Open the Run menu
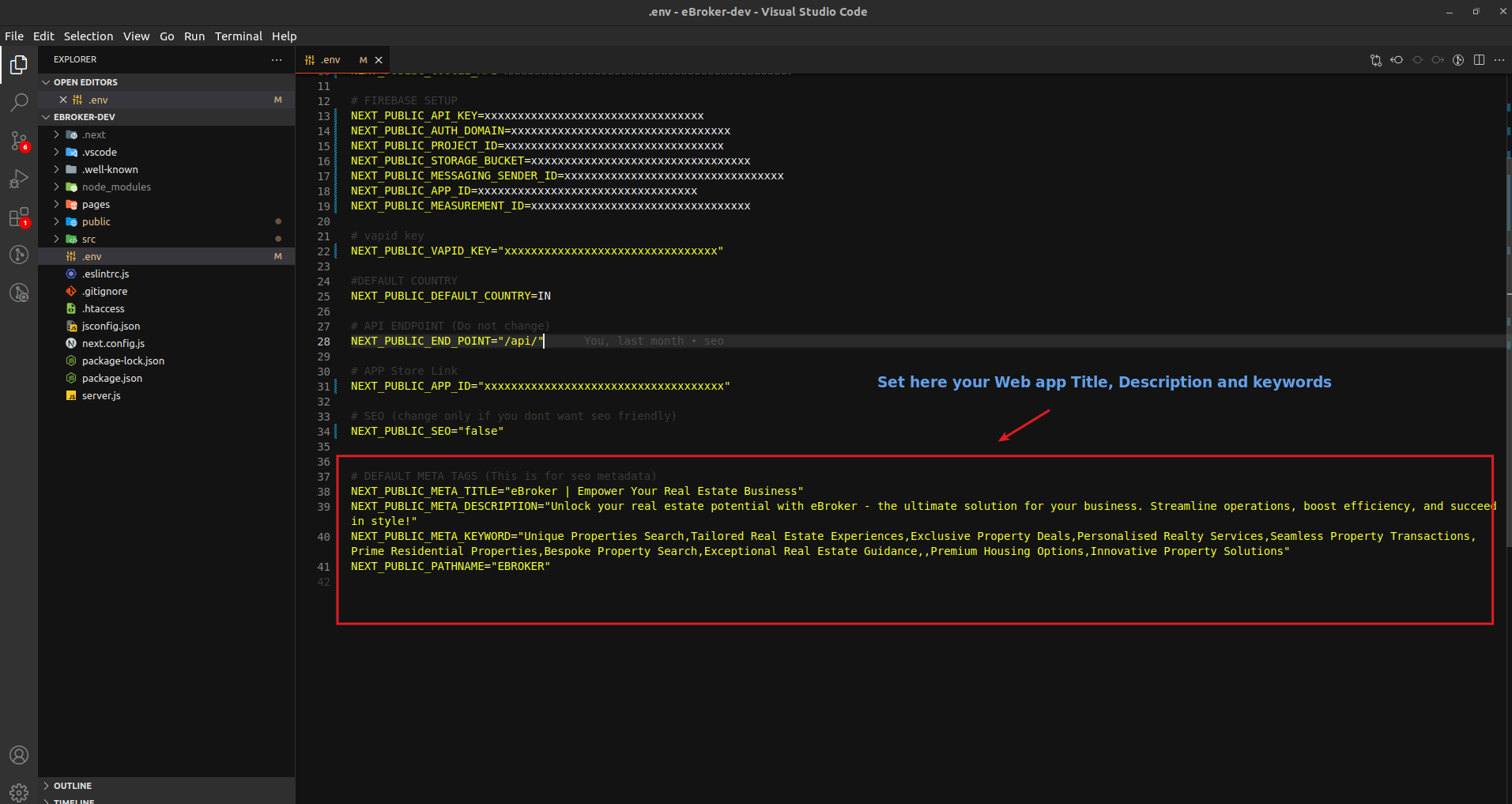 pos(194,36)
